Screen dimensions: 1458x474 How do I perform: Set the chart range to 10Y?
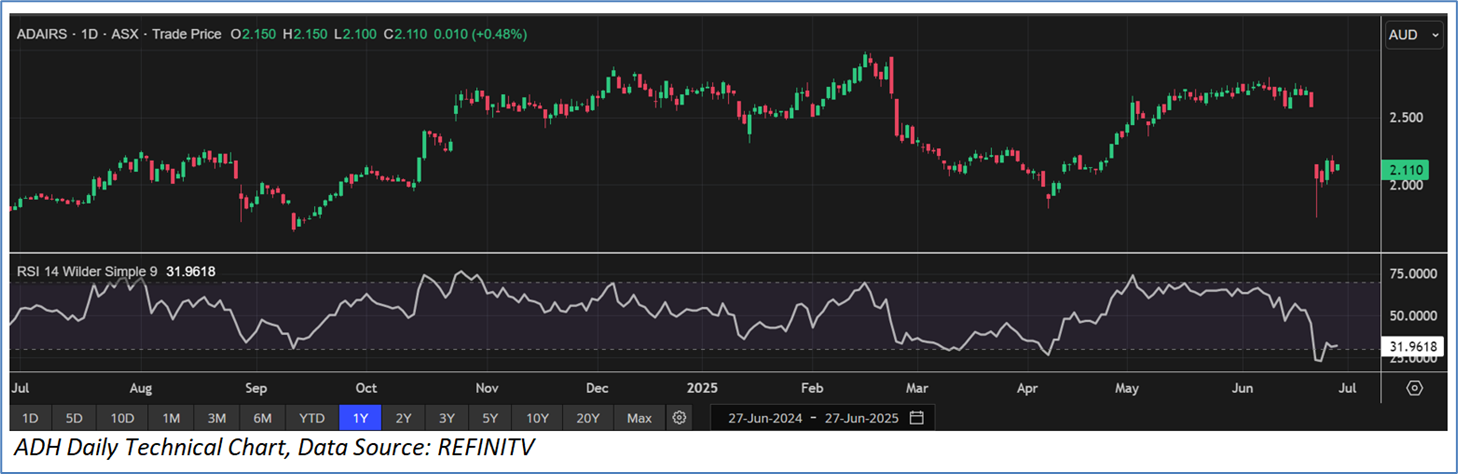click(x=537, y=417)
